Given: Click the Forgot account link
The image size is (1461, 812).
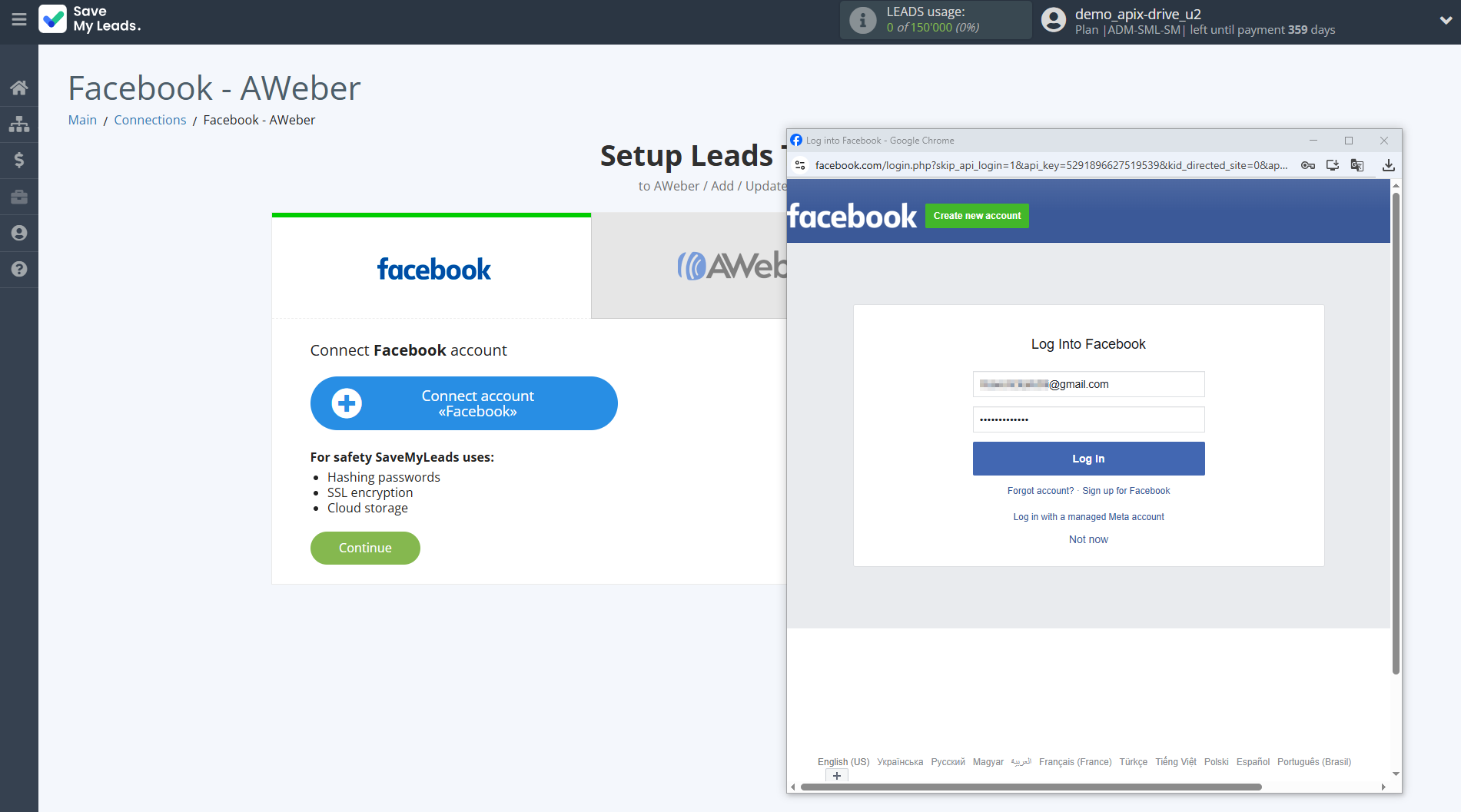Looking at the screenshot, I should tap(1040, 491).
